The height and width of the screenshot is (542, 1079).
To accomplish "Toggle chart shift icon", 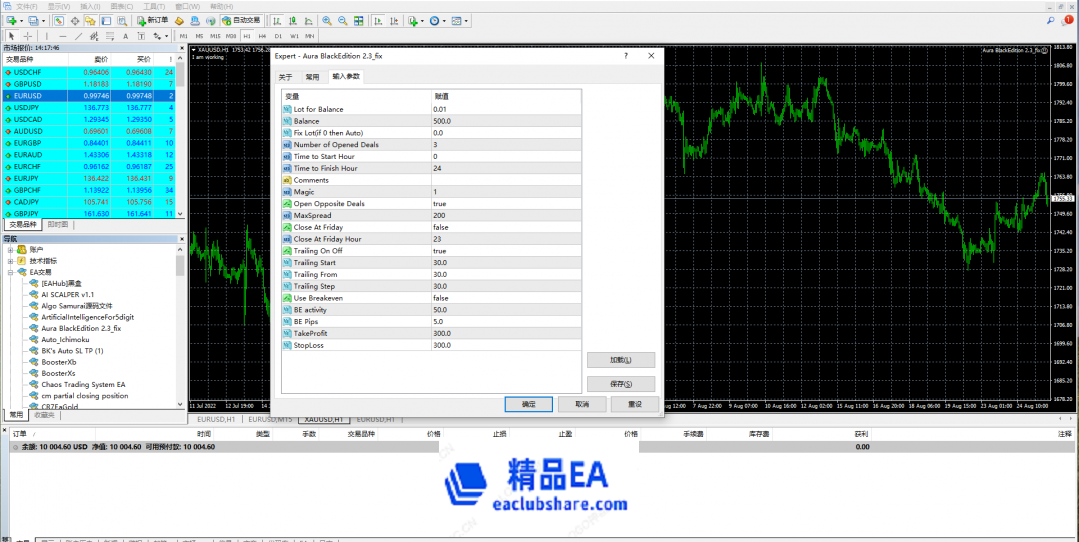I will pyautogui.click(x=394, y=21).
